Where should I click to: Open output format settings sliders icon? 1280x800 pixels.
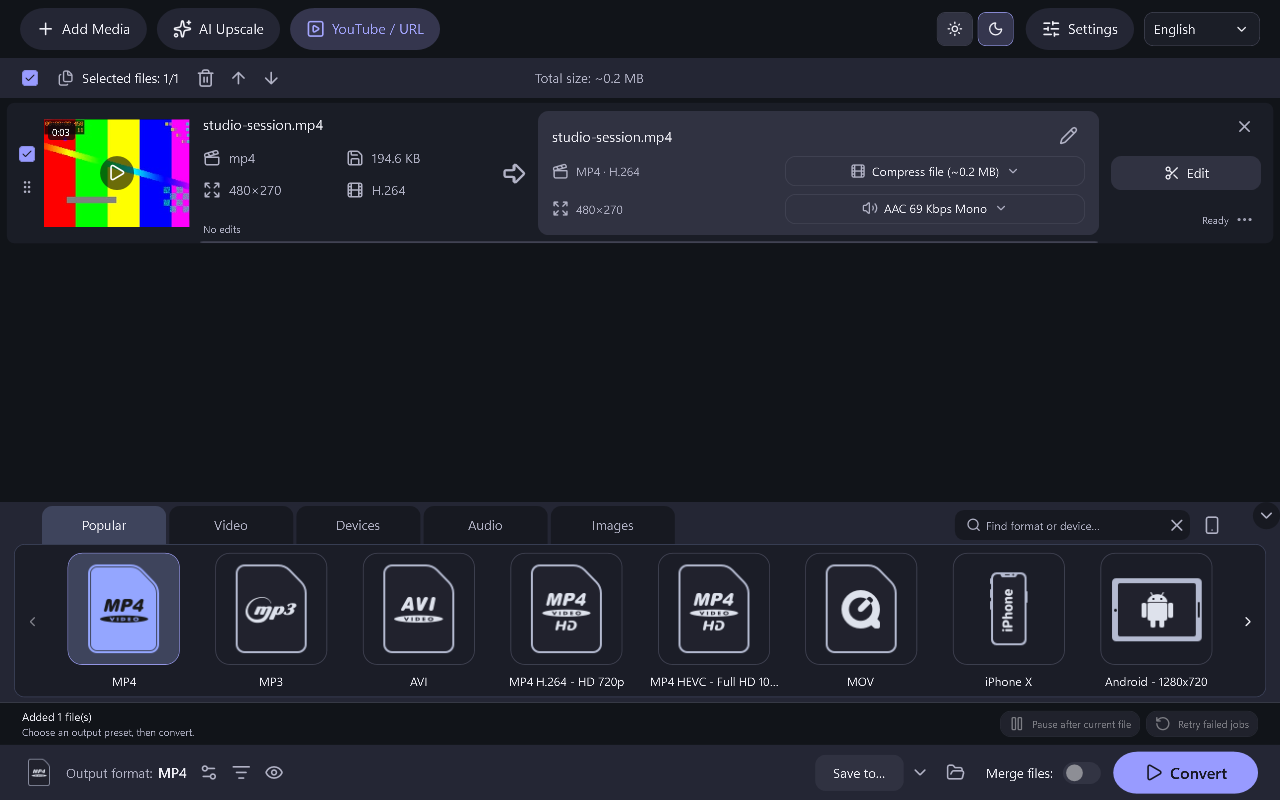pyautogui.click(x=208, y=773)
